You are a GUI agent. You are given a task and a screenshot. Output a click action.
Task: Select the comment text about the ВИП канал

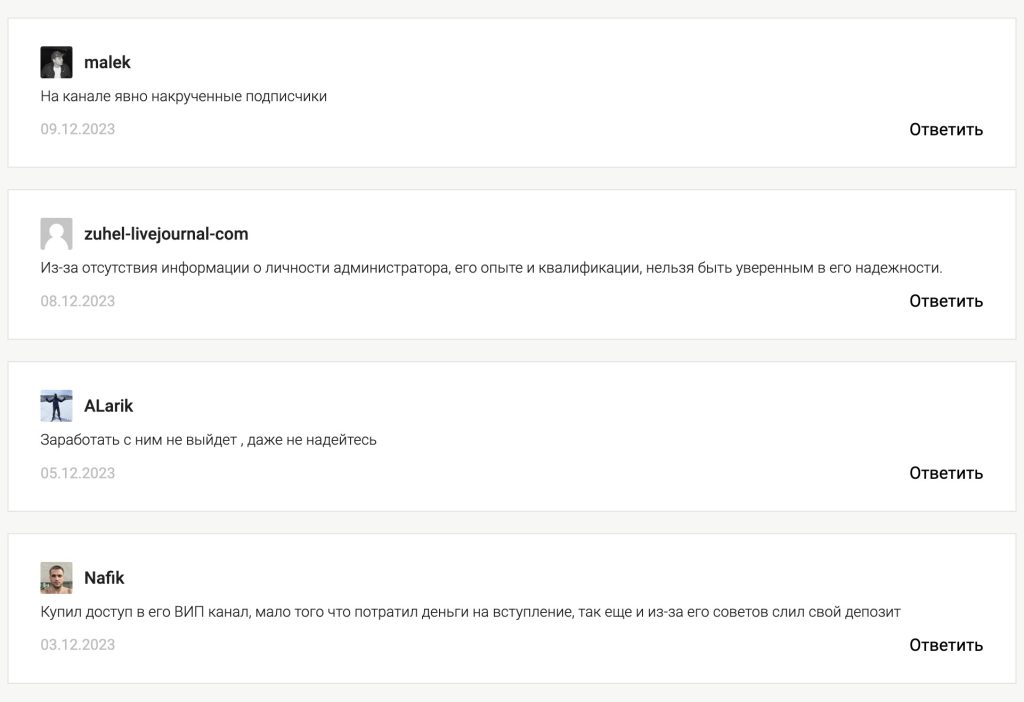point(470,612)
